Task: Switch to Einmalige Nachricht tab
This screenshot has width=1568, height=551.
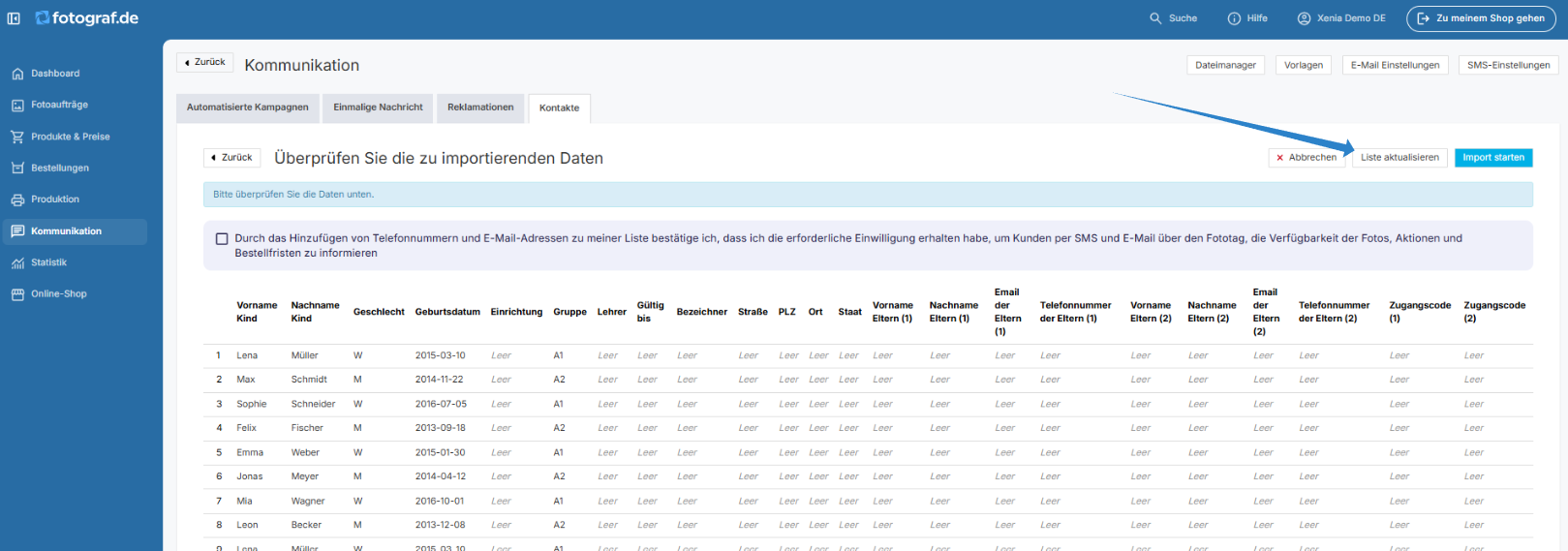Action: pos(378,107)
